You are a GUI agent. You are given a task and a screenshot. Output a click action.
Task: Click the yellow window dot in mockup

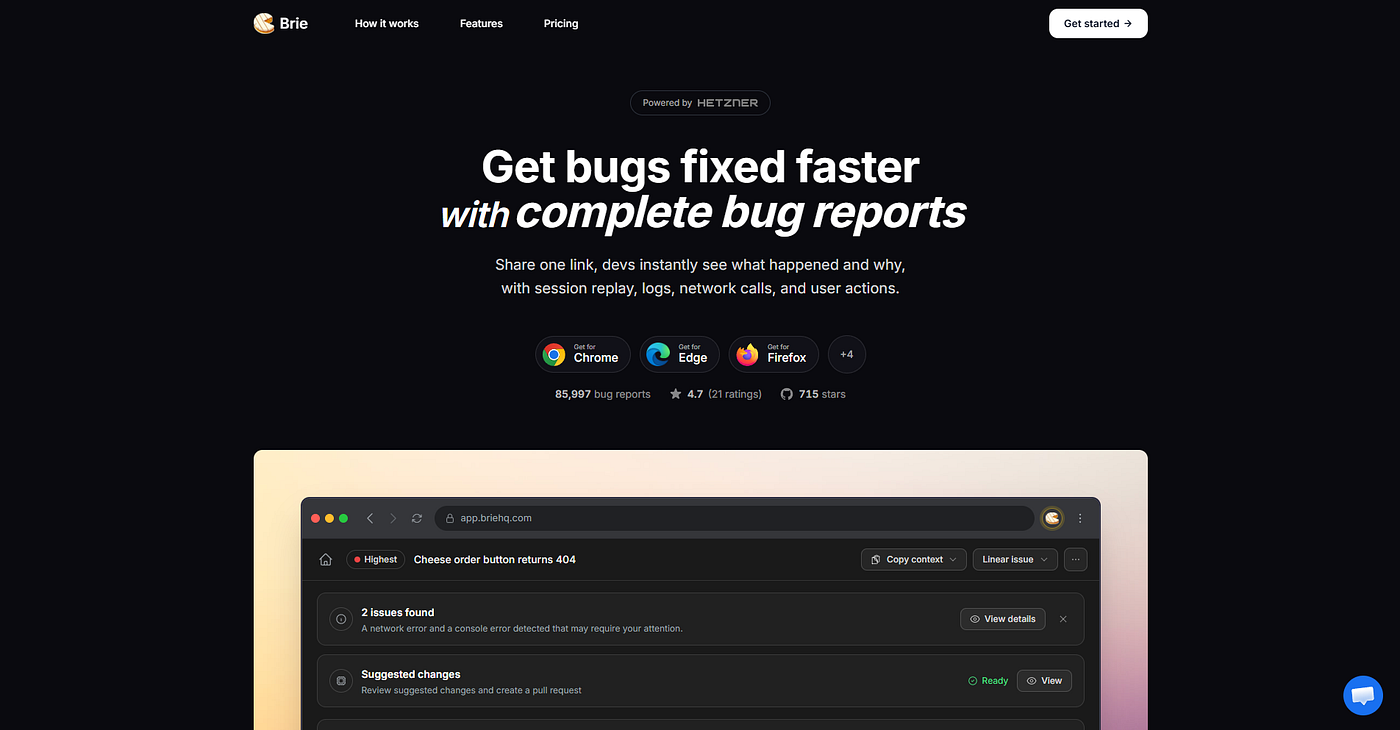(330, 518)
